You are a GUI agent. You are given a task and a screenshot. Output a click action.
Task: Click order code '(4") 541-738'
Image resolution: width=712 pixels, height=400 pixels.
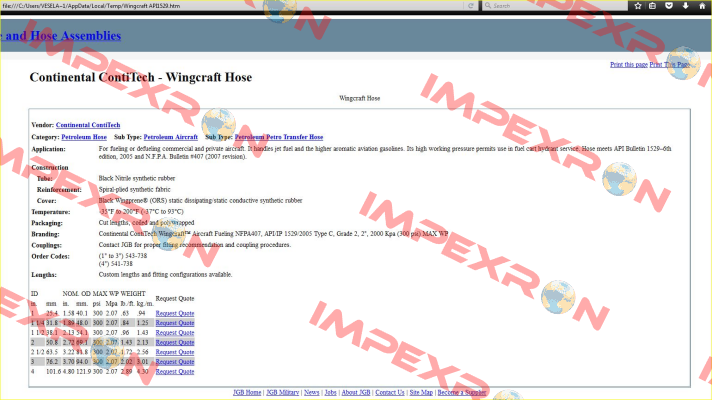coord(115,264)
